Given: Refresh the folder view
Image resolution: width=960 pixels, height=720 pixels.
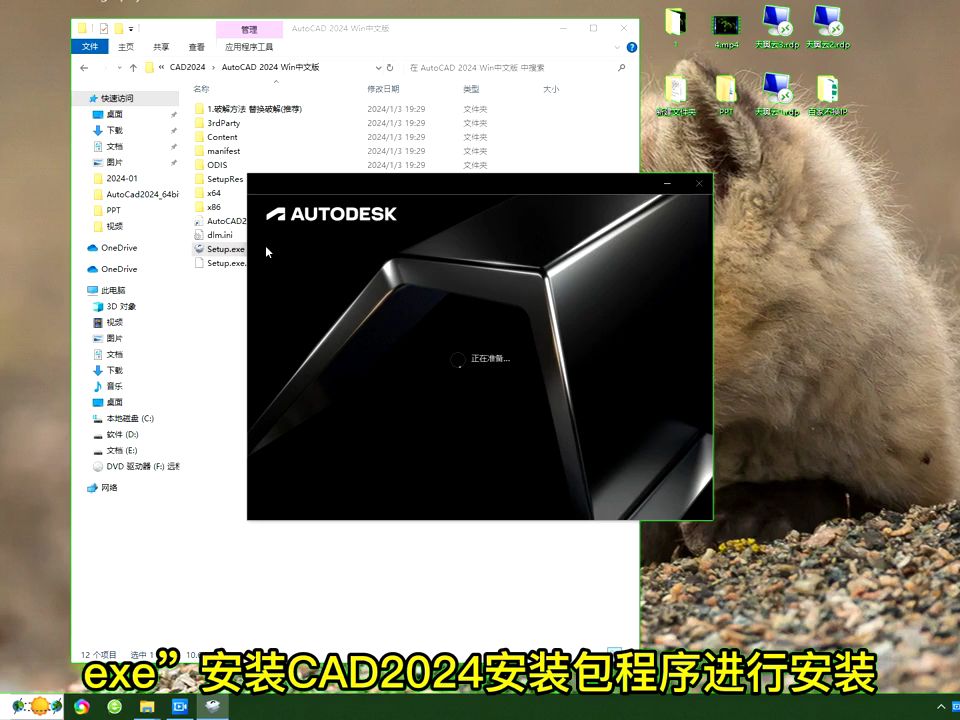Looking at the screenshot, I should coord(391,67).
